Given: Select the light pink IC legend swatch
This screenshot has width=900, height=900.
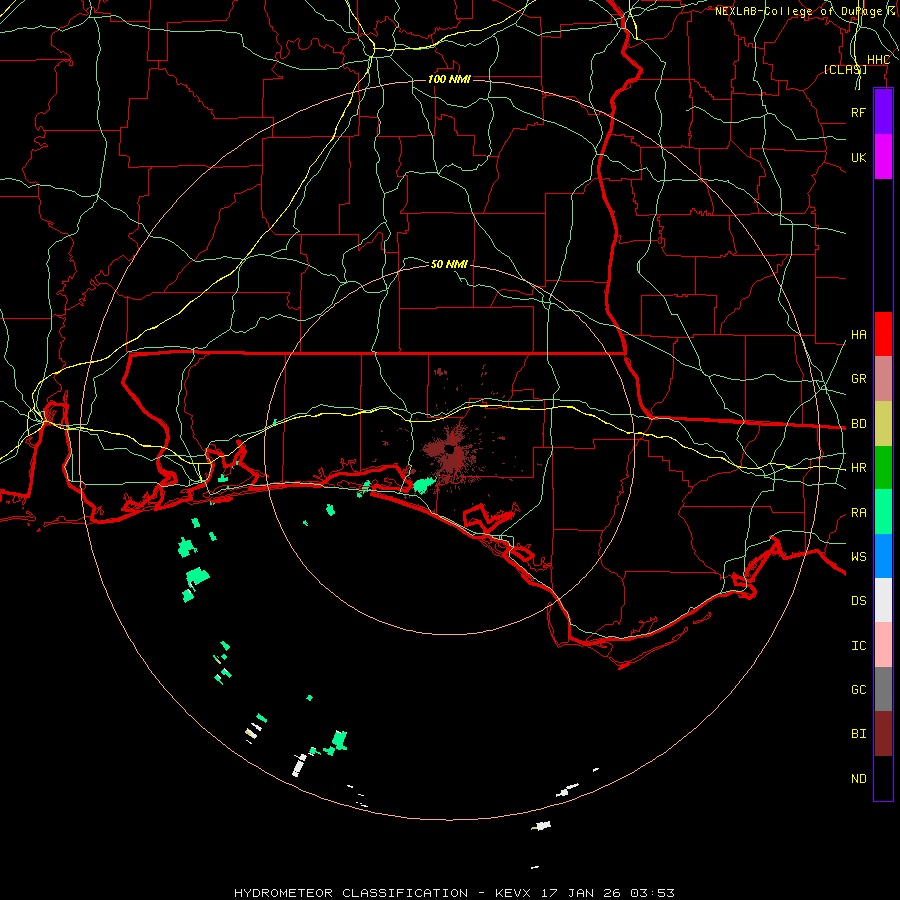Looking at the screenshot, I should [x=883, y=645].
